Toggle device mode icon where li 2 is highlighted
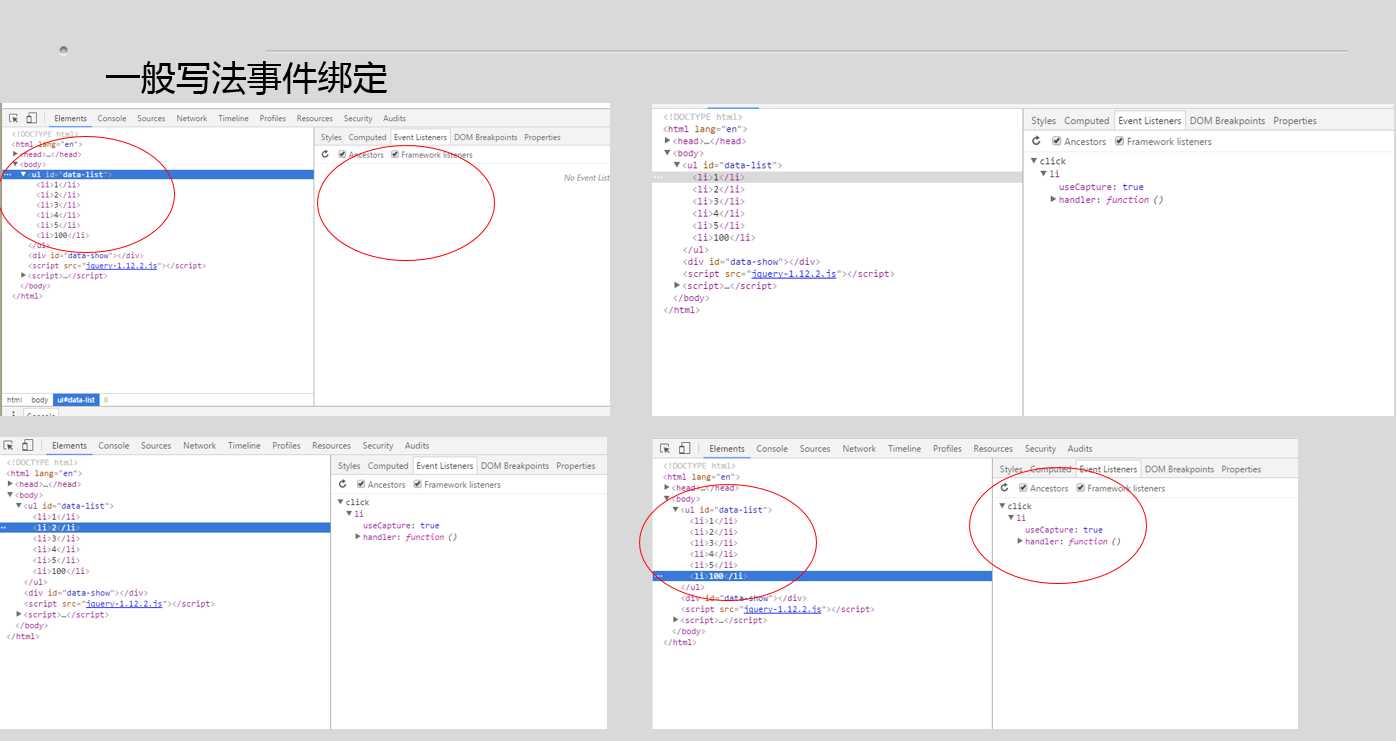The height and width of the screenshot is (741, 1396). (x=27, y=445)
